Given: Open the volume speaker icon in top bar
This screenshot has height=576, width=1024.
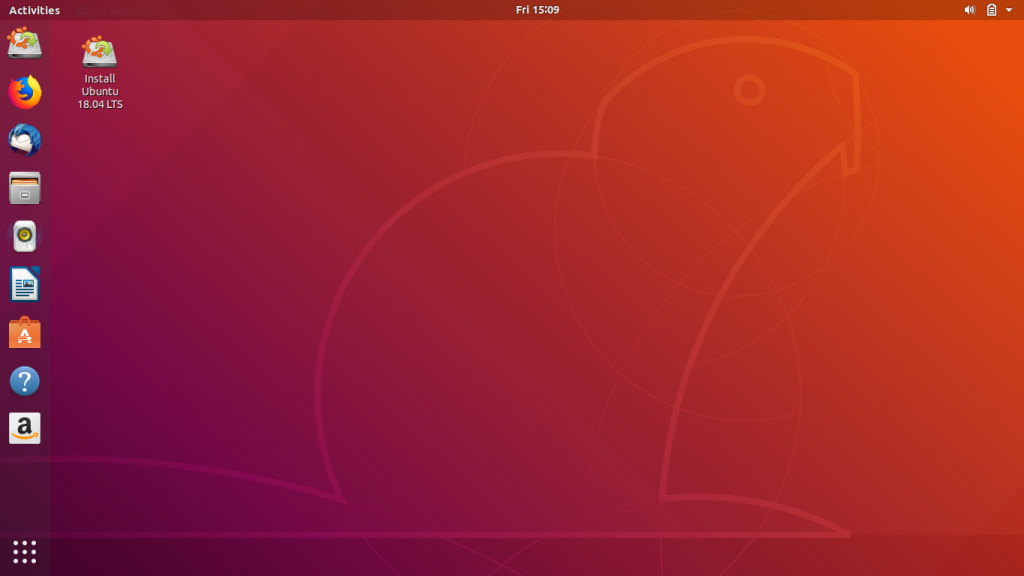Looking at the screenshot, I should tap(970, 10).
